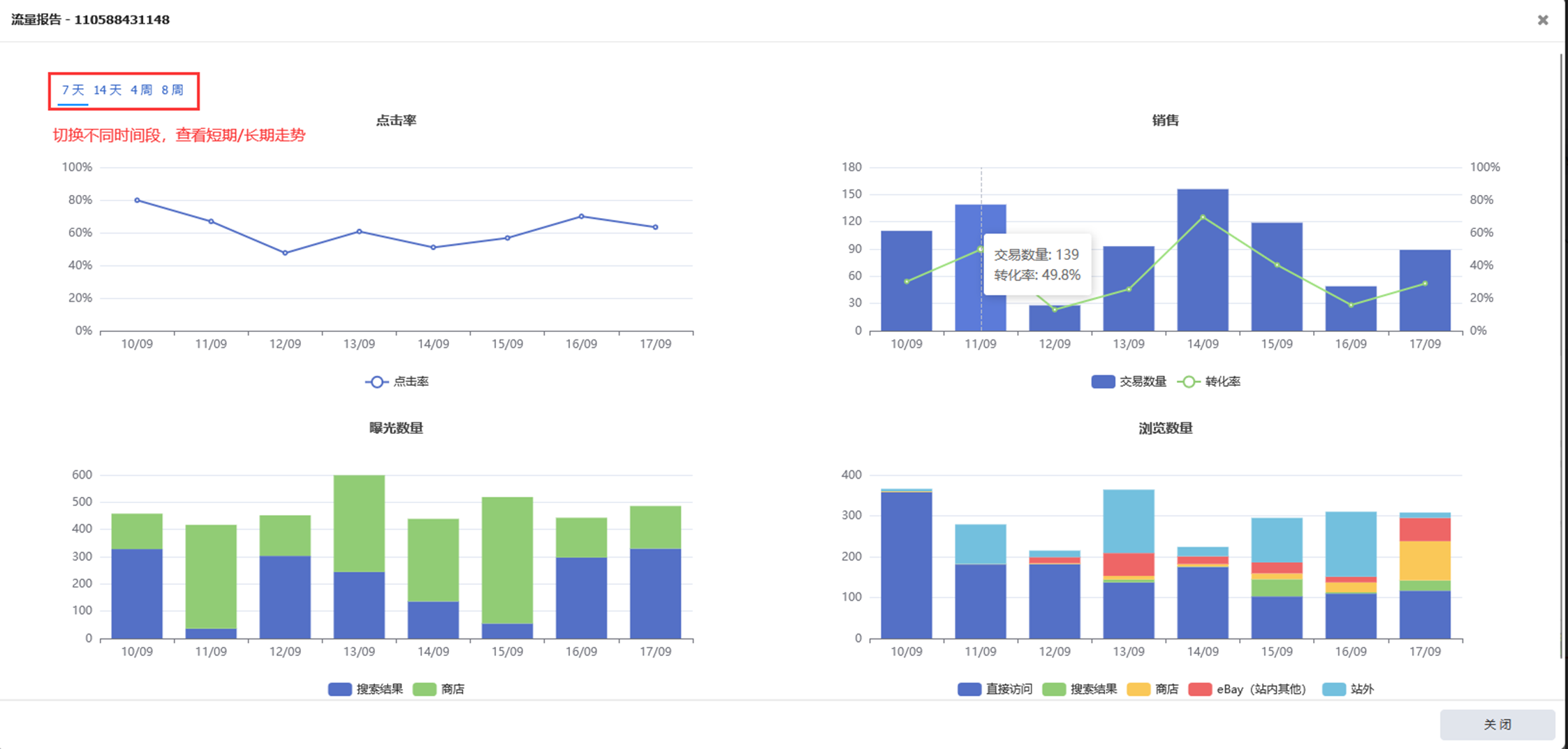Hide the 转化率 line via legend

(x=1209, y=381)
